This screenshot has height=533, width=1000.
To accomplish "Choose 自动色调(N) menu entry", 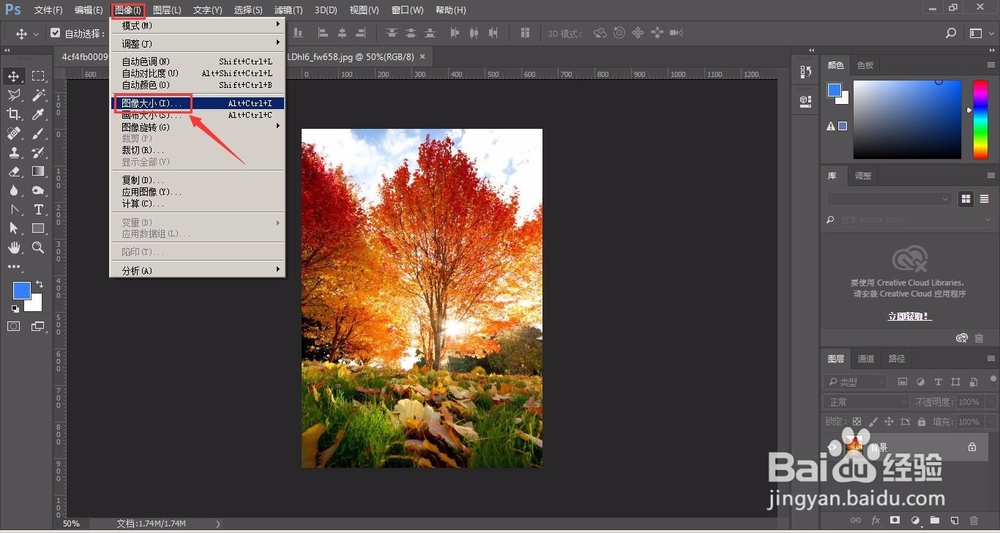I will click(197, 62).
